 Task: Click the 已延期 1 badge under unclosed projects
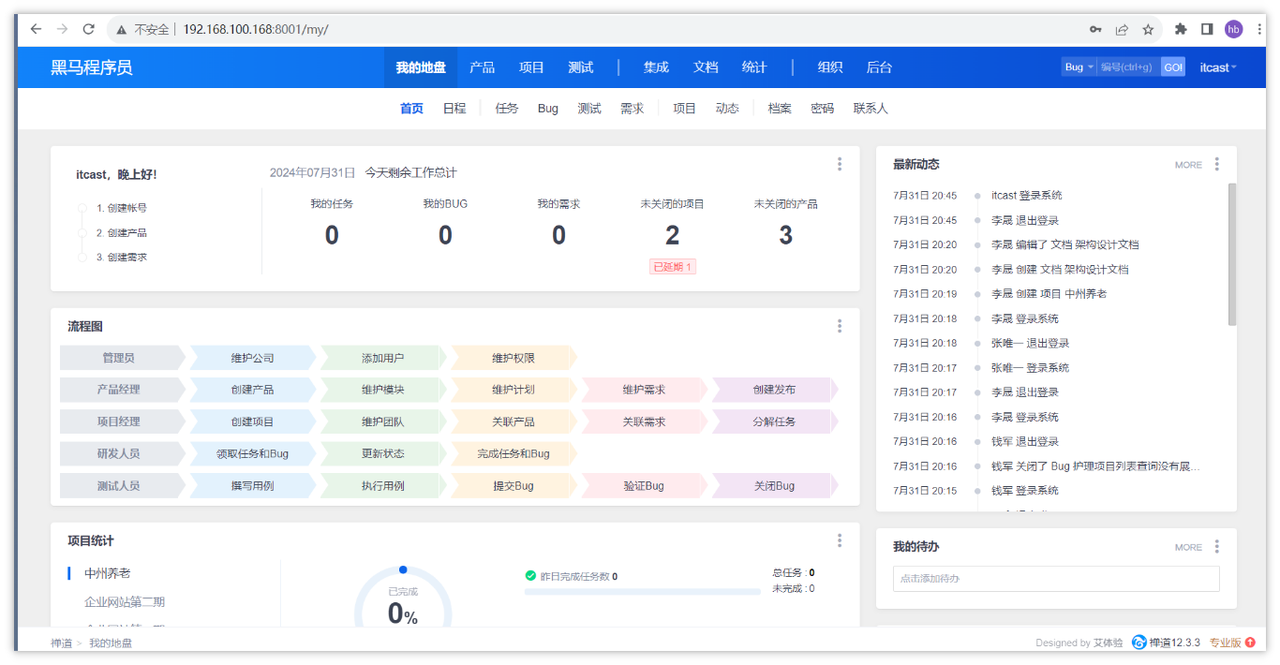coord(673,267)
